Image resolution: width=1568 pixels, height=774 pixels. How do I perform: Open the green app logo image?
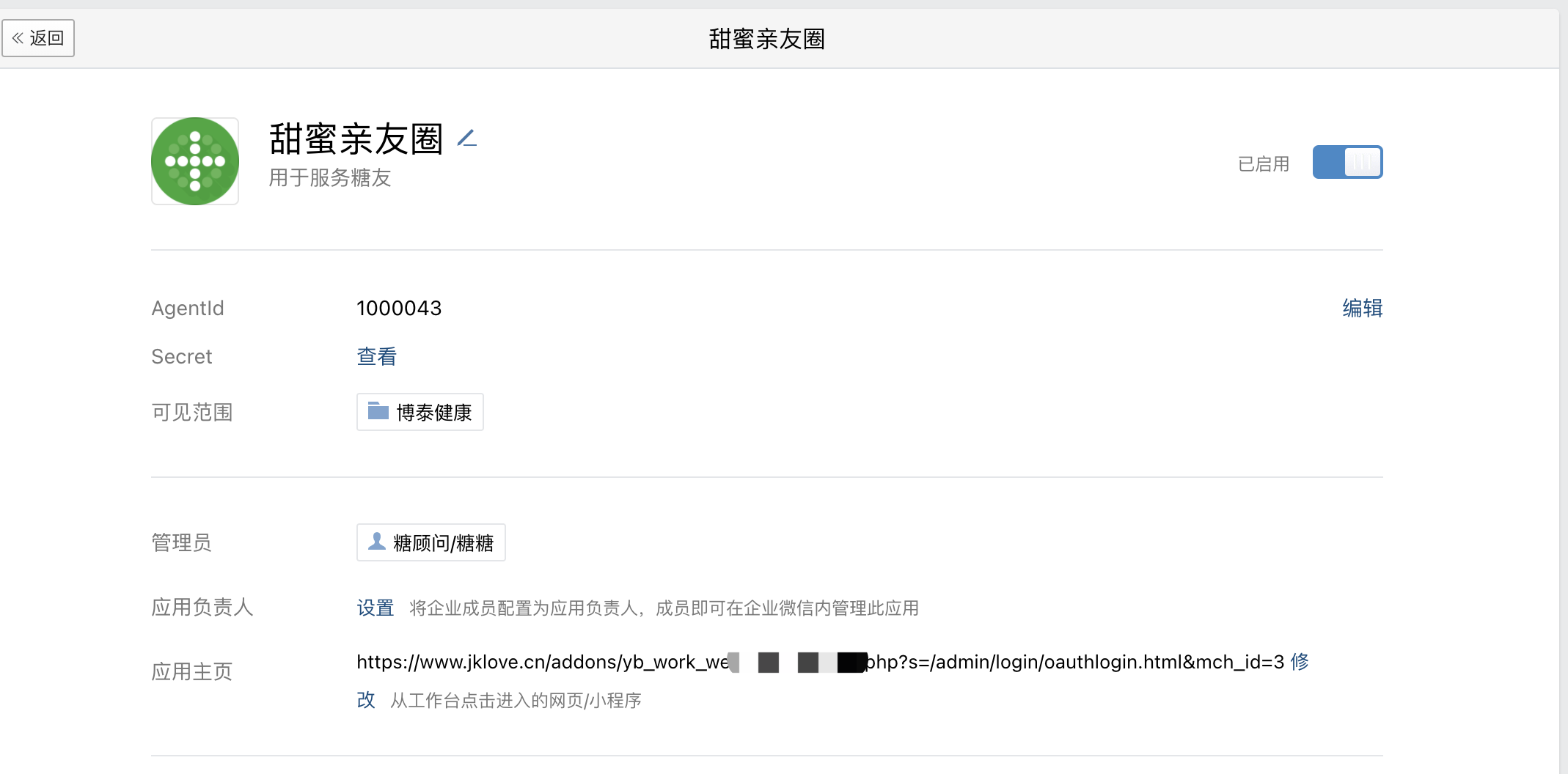click(195, 161)
